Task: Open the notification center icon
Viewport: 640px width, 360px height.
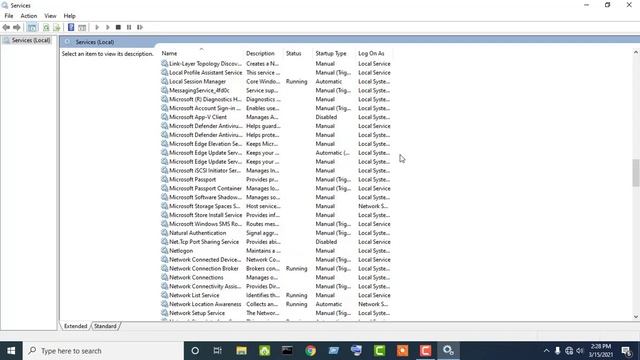Action: (626, 351)
